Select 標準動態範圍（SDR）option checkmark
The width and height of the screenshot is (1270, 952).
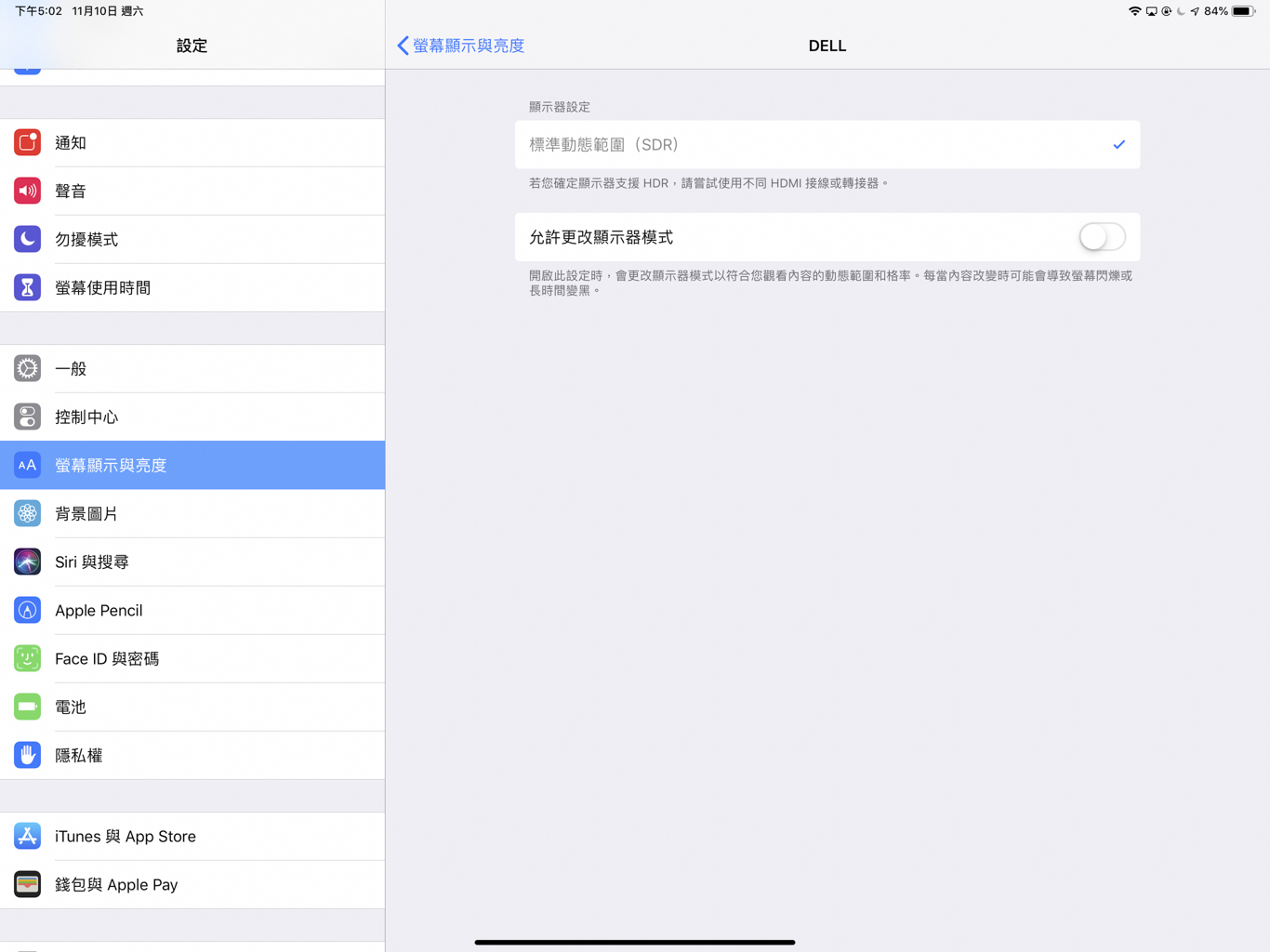(x=1118, y=144)
